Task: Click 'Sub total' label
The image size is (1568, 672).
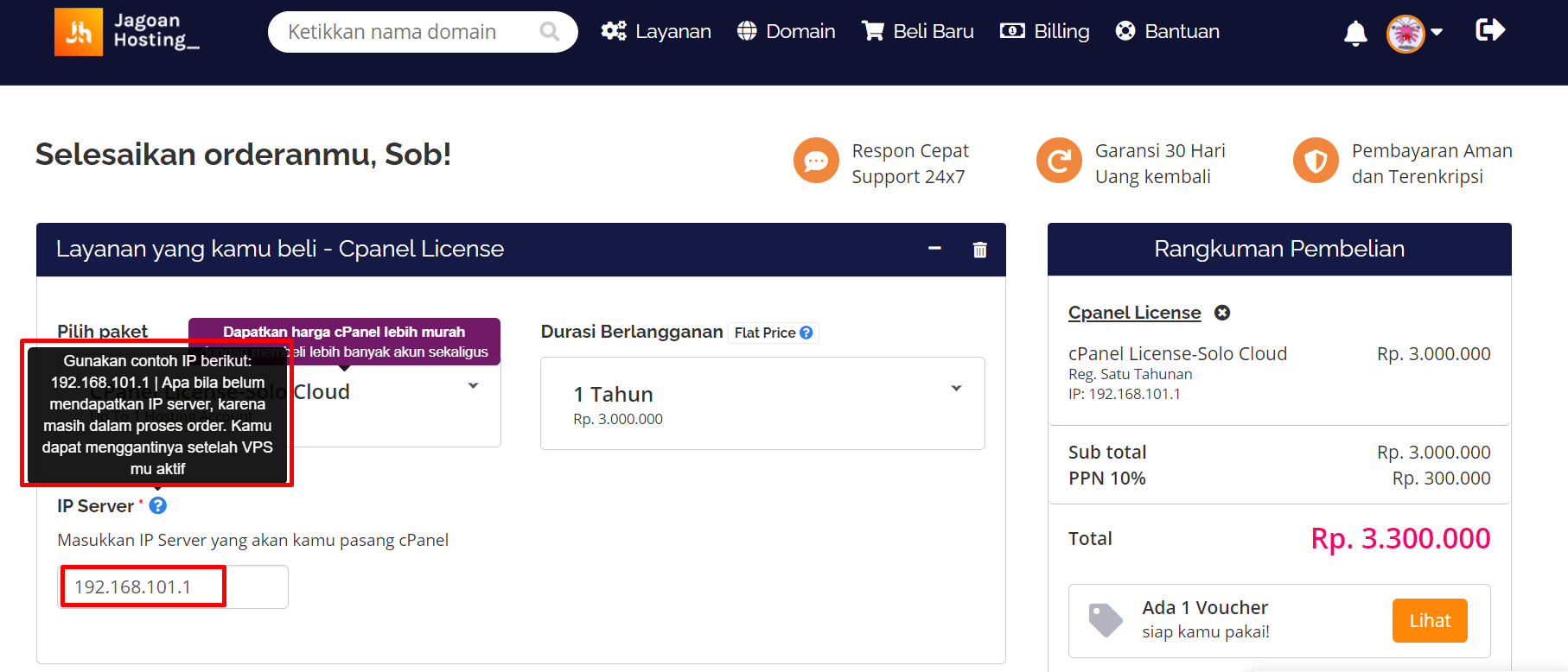Action: 1107,453
